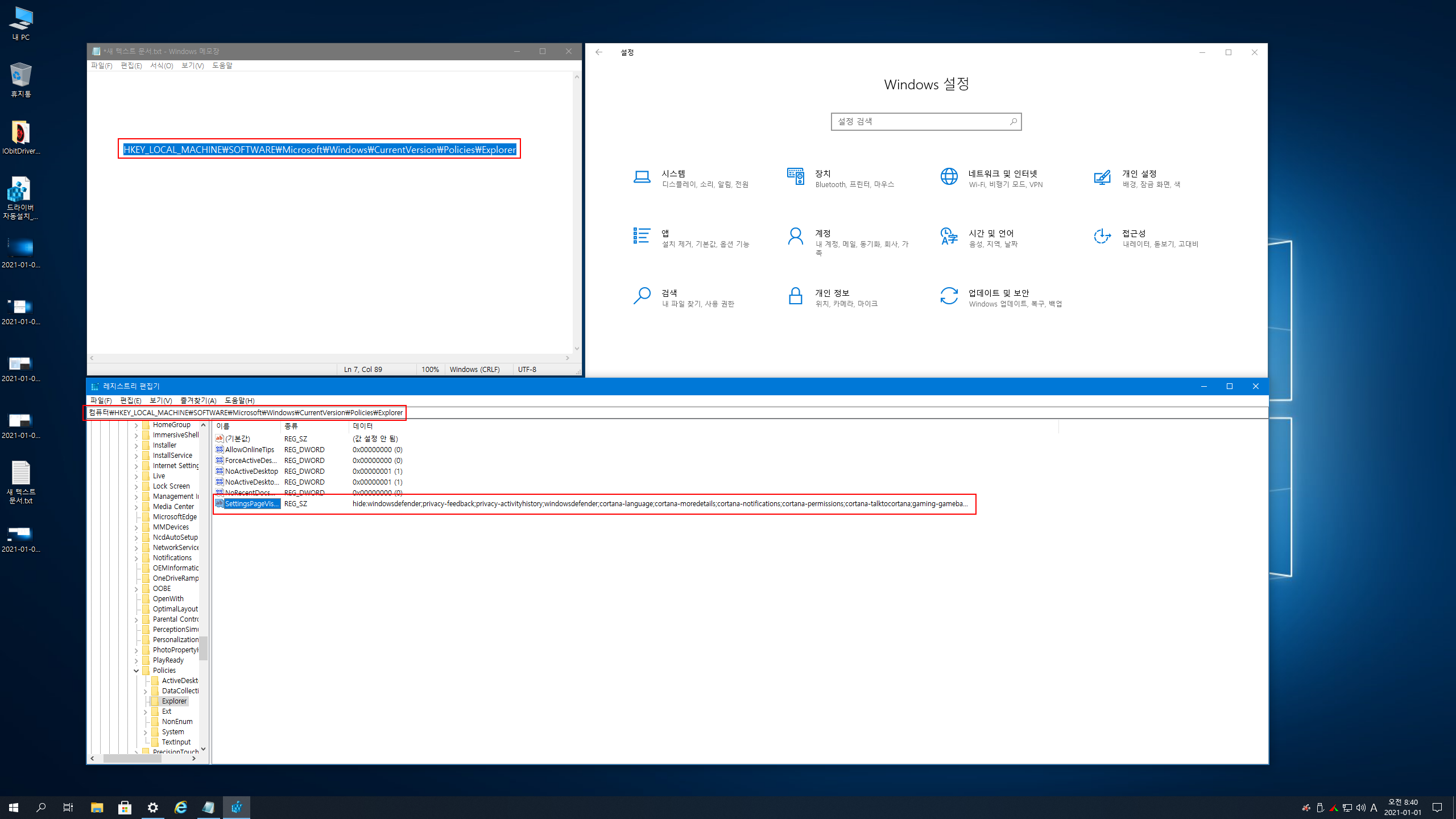The width and height of the screenshot is (1456, 819).
Task: Open 즐겨찾기(A) menu in Registry Editor
Action: tap(198, 400)
